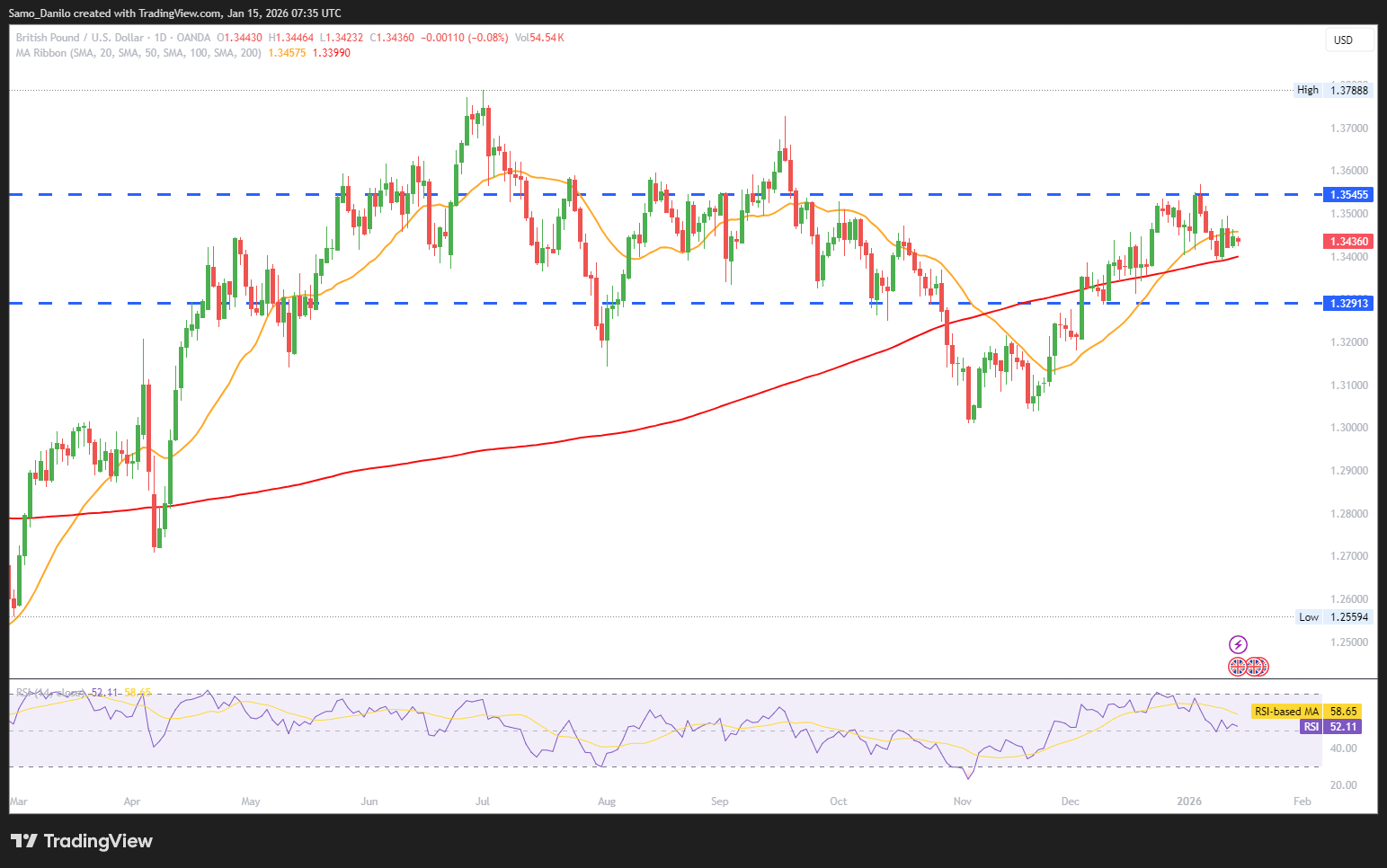Click the purple RSI 52.11 label
Screen dimensions: 1387x868
click(1330, 726)
